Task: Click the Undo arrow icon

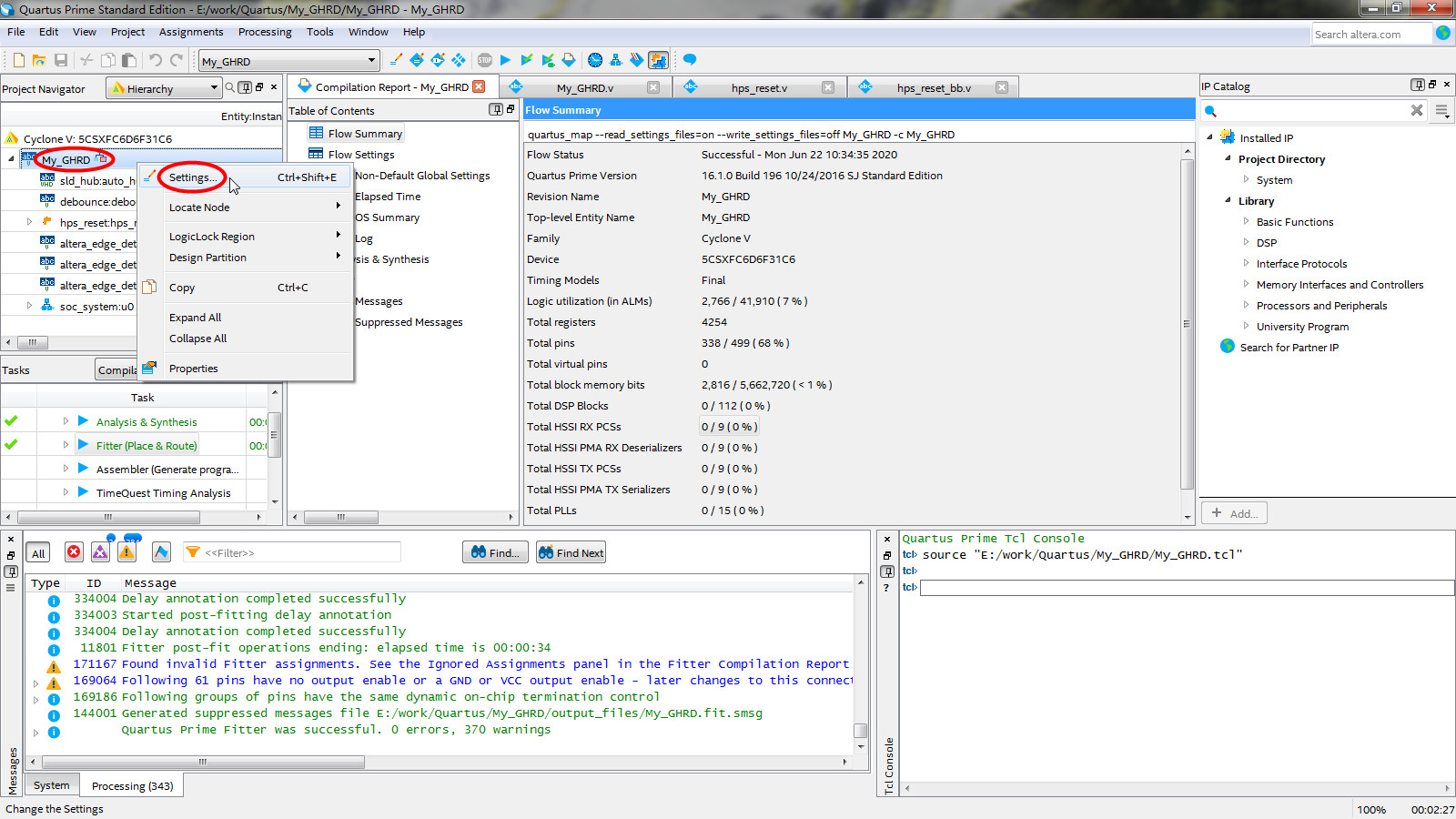Action: point(156,60)
